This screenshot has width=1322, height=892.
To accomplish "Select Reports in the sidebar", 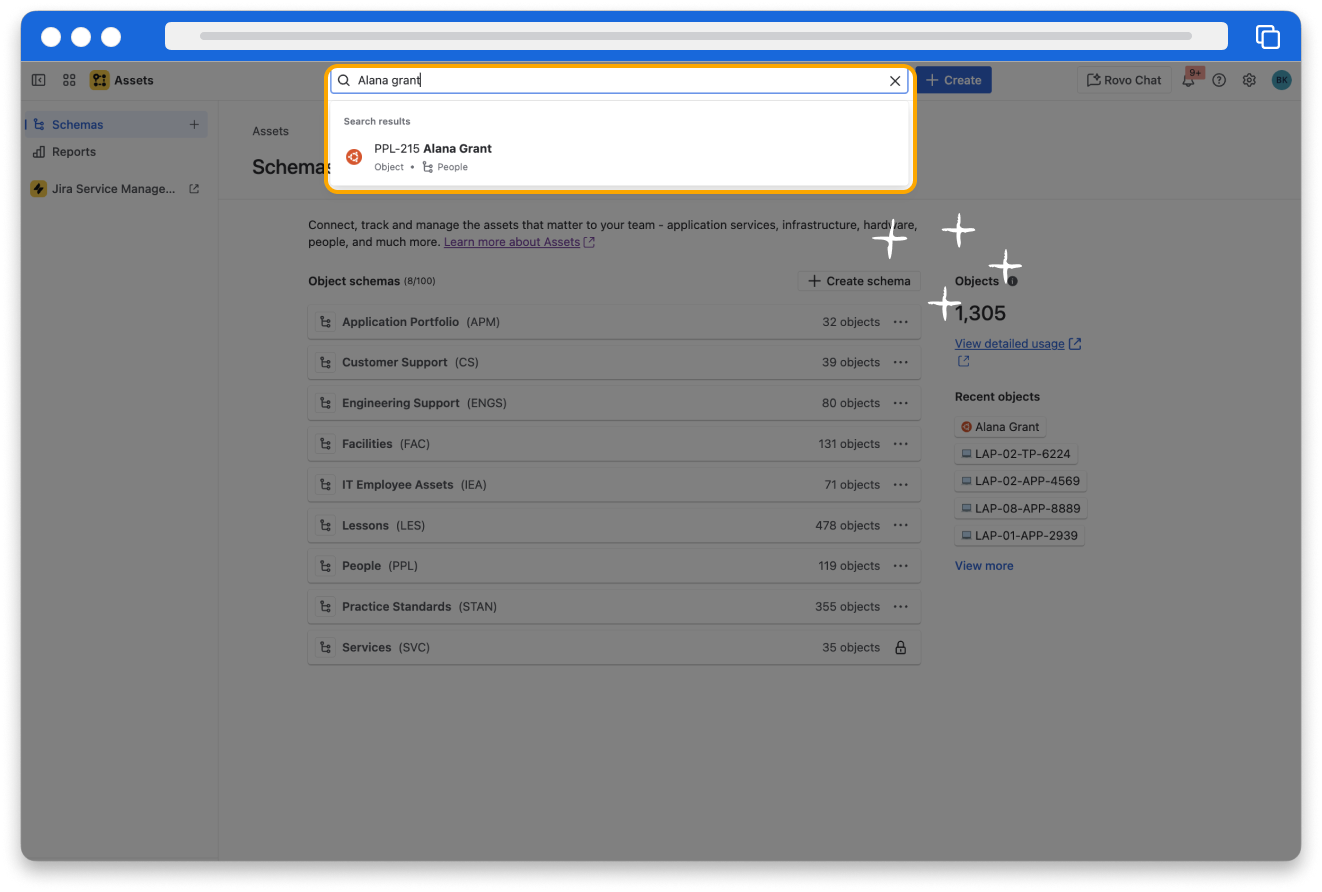I will 74,152.
